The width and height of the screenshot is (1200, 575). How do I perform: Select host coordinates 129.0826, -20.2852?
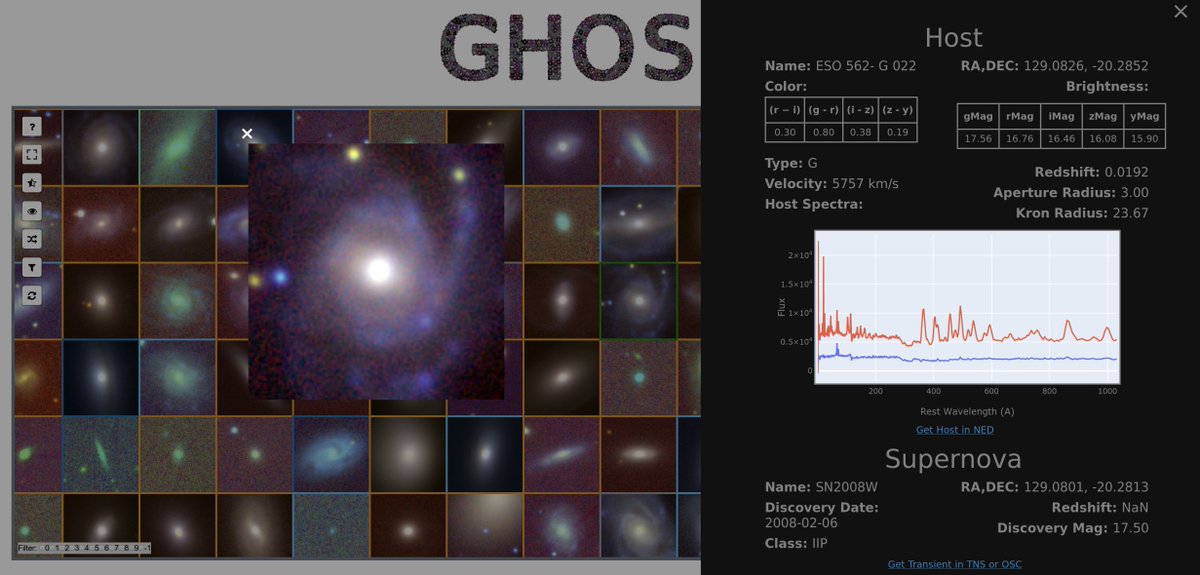(x=1086, y=66)
